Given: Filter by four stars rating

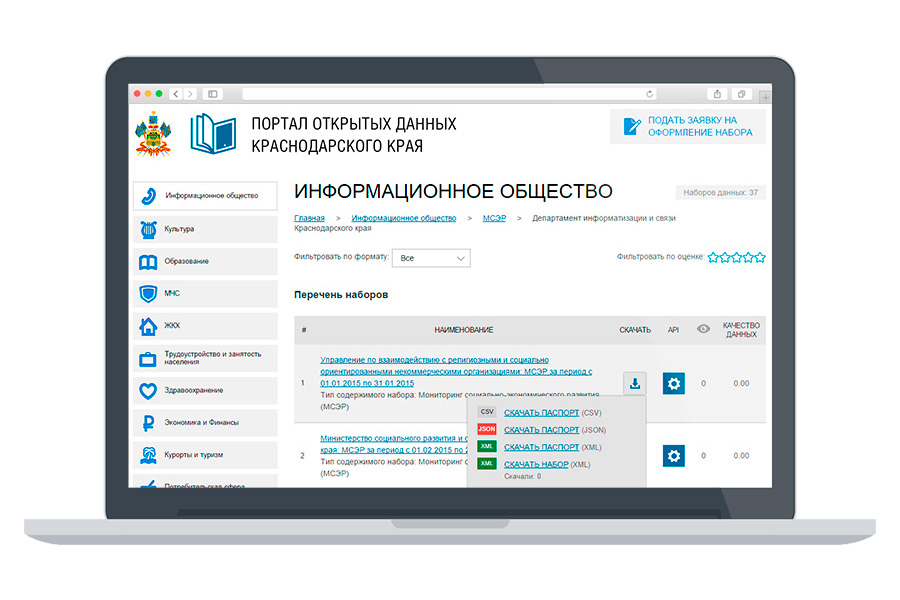Looking at the screenshot, I should click(x=748, y=257).
